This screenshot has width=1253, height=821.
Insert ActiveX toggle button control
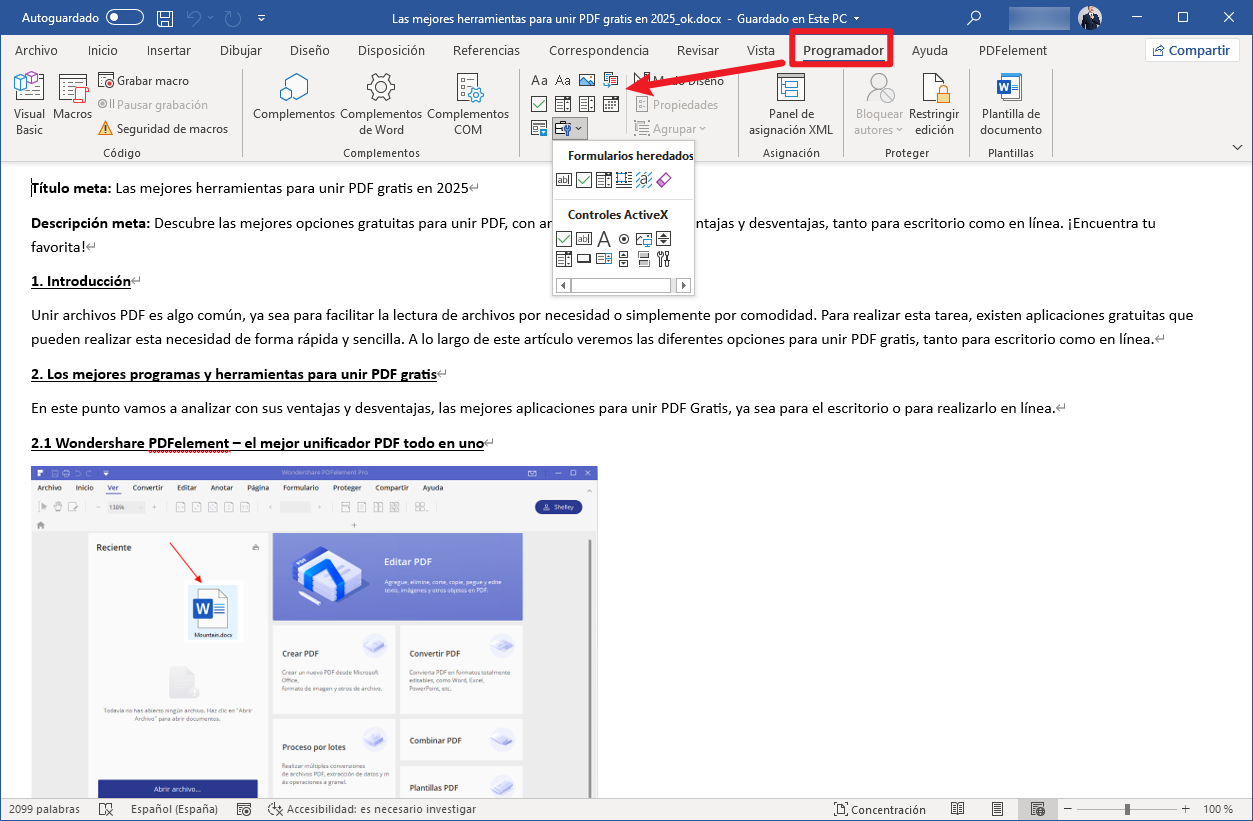coord(644,259)
